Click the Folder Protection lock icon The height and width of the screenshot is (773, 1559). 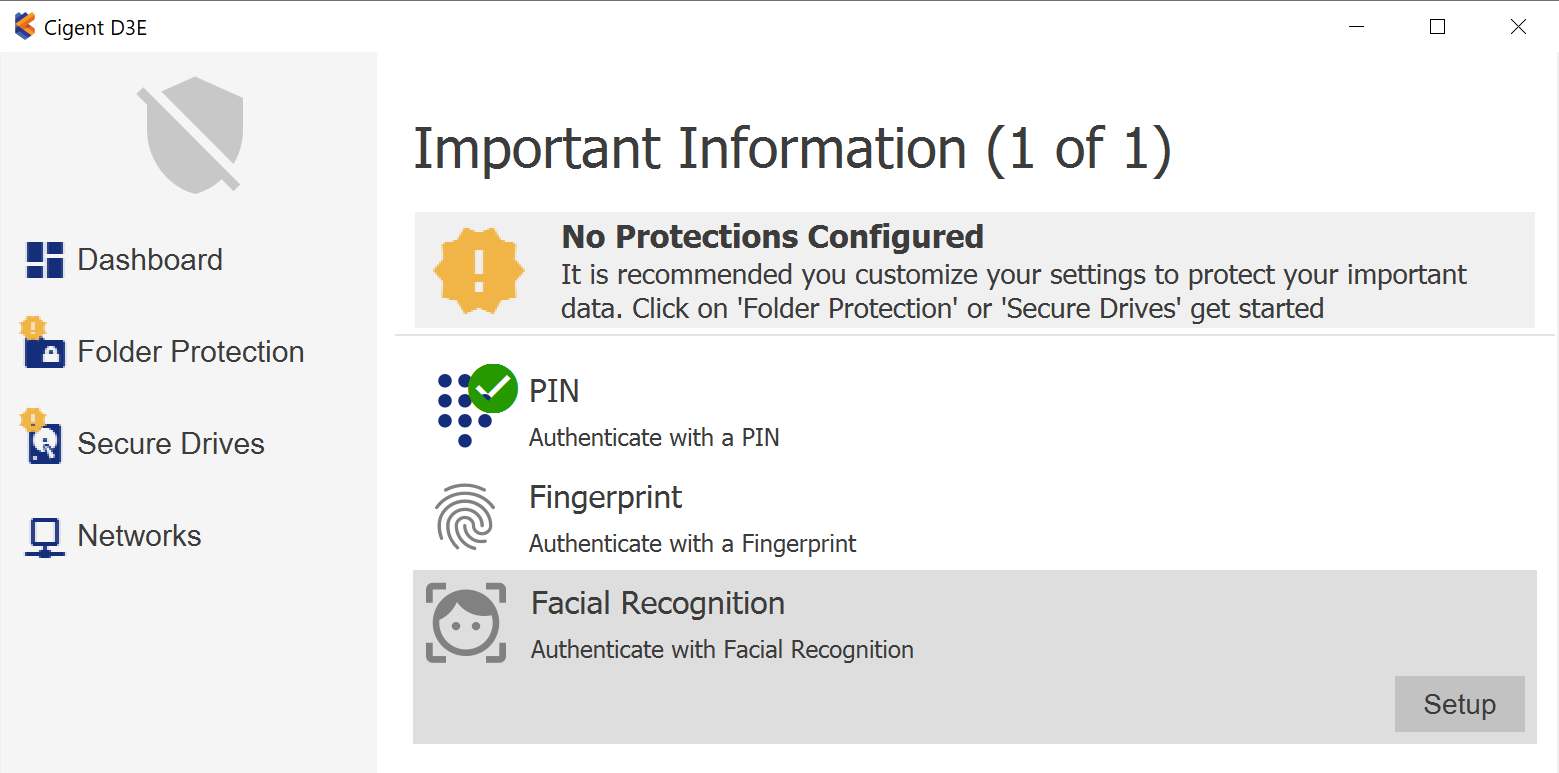click(x=45, y=351)
